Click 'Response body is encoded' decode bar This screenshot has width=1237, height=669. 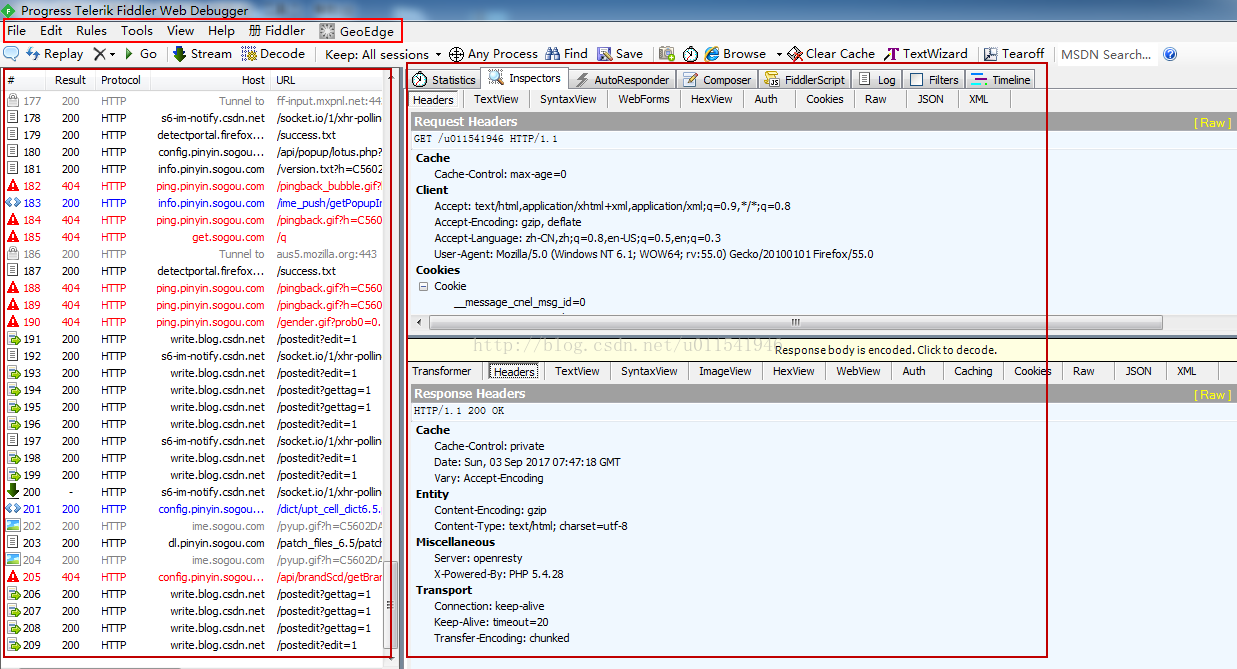822,350
